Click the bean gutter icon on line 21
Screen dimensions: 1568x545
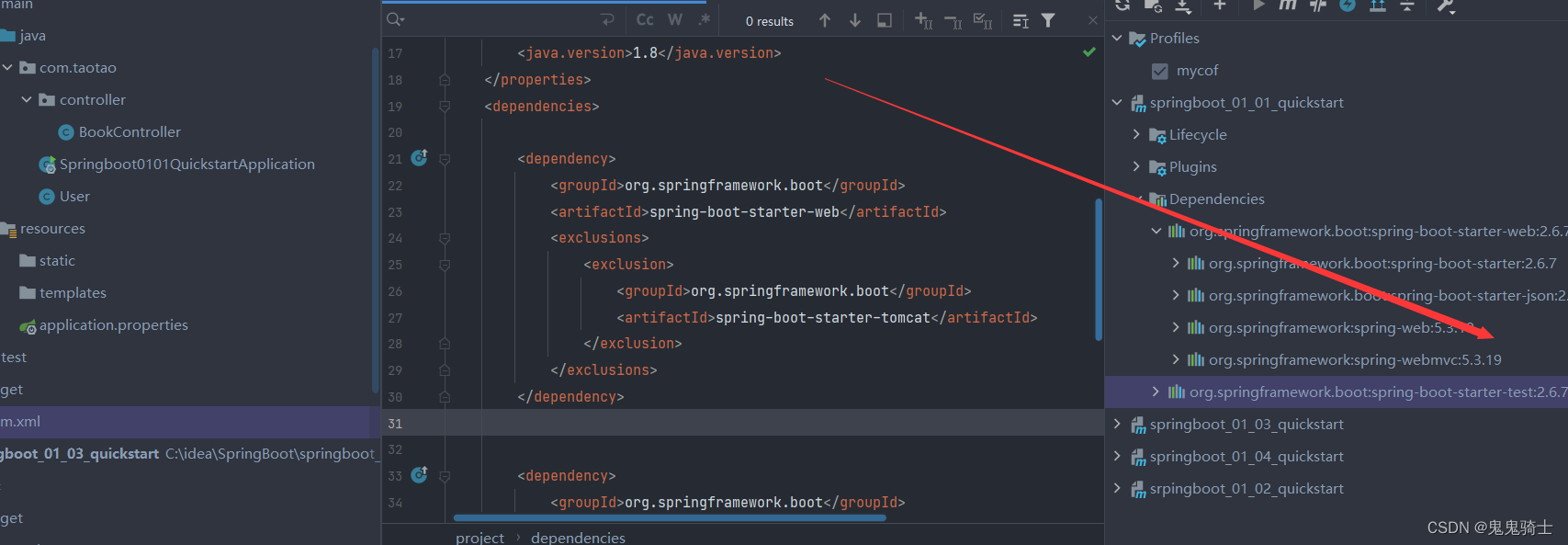point(419,158)
